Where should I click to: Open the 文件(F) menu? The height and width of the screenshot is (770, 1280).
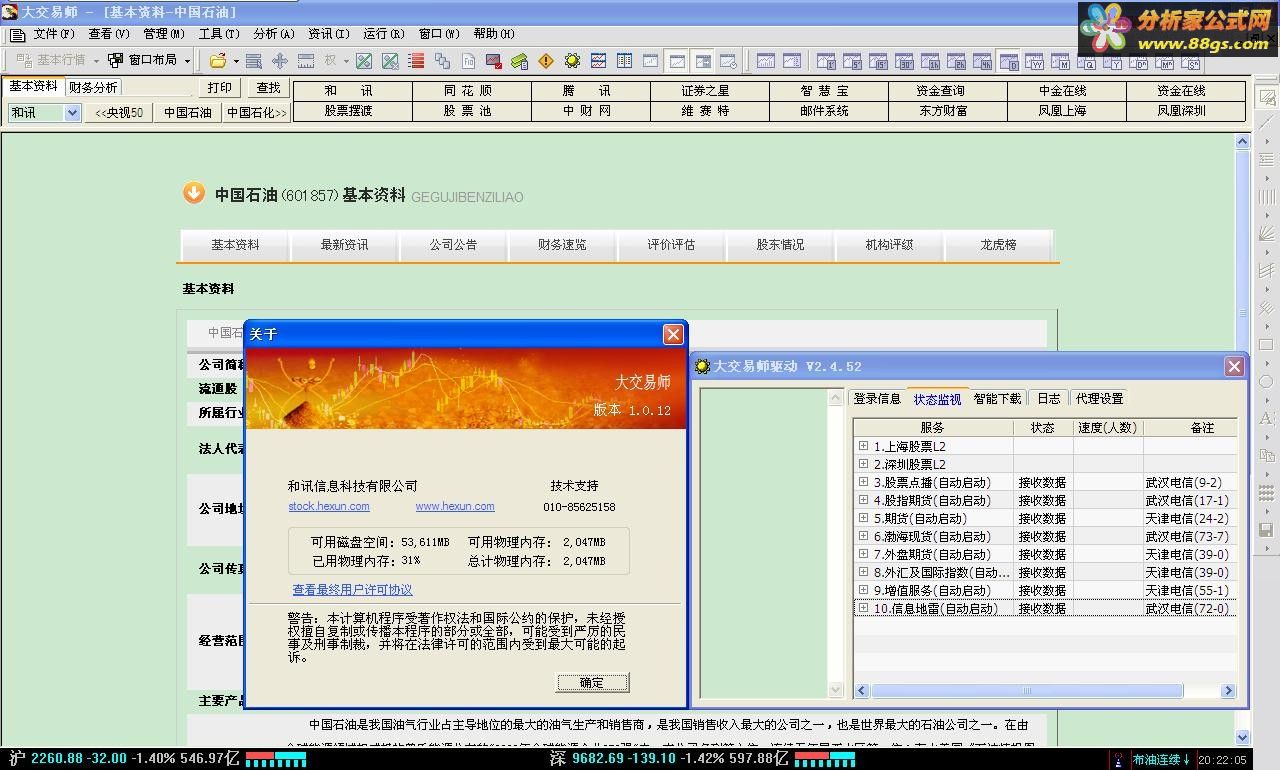[x=53, y=34]
